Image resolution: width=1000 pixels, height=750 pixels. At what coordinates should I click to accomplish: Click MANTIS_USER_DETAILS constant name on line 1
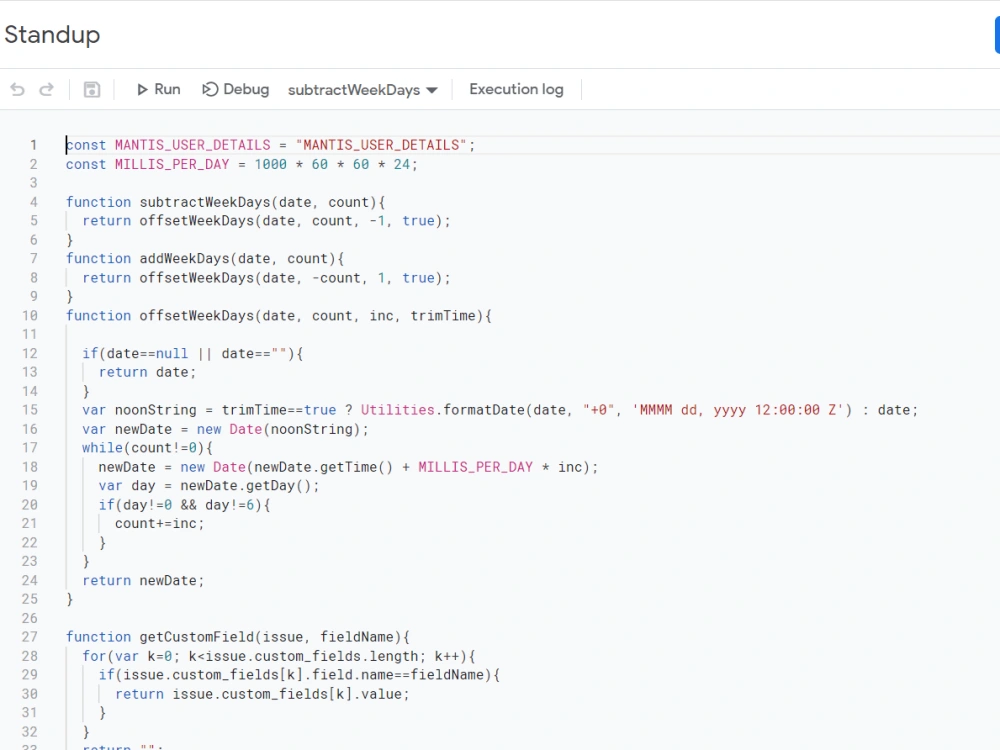(193, 145)
